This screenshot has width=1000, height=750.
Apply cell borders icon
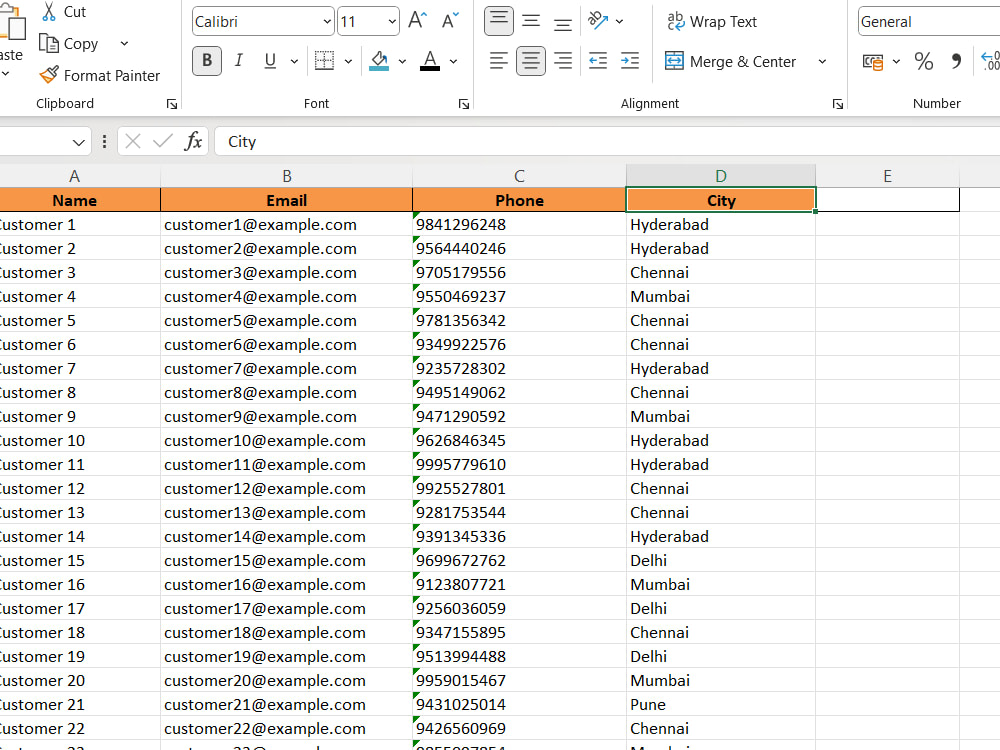324,61
